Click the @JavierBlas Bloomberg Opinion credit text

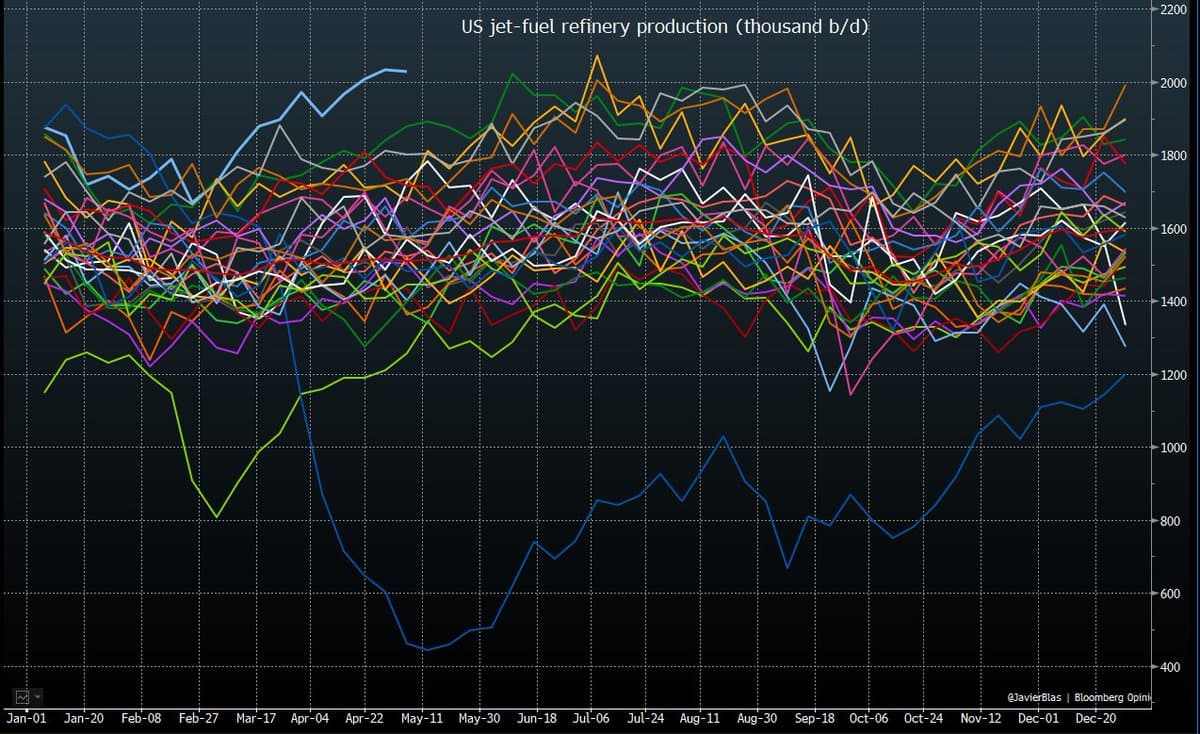click(1082, 696)
